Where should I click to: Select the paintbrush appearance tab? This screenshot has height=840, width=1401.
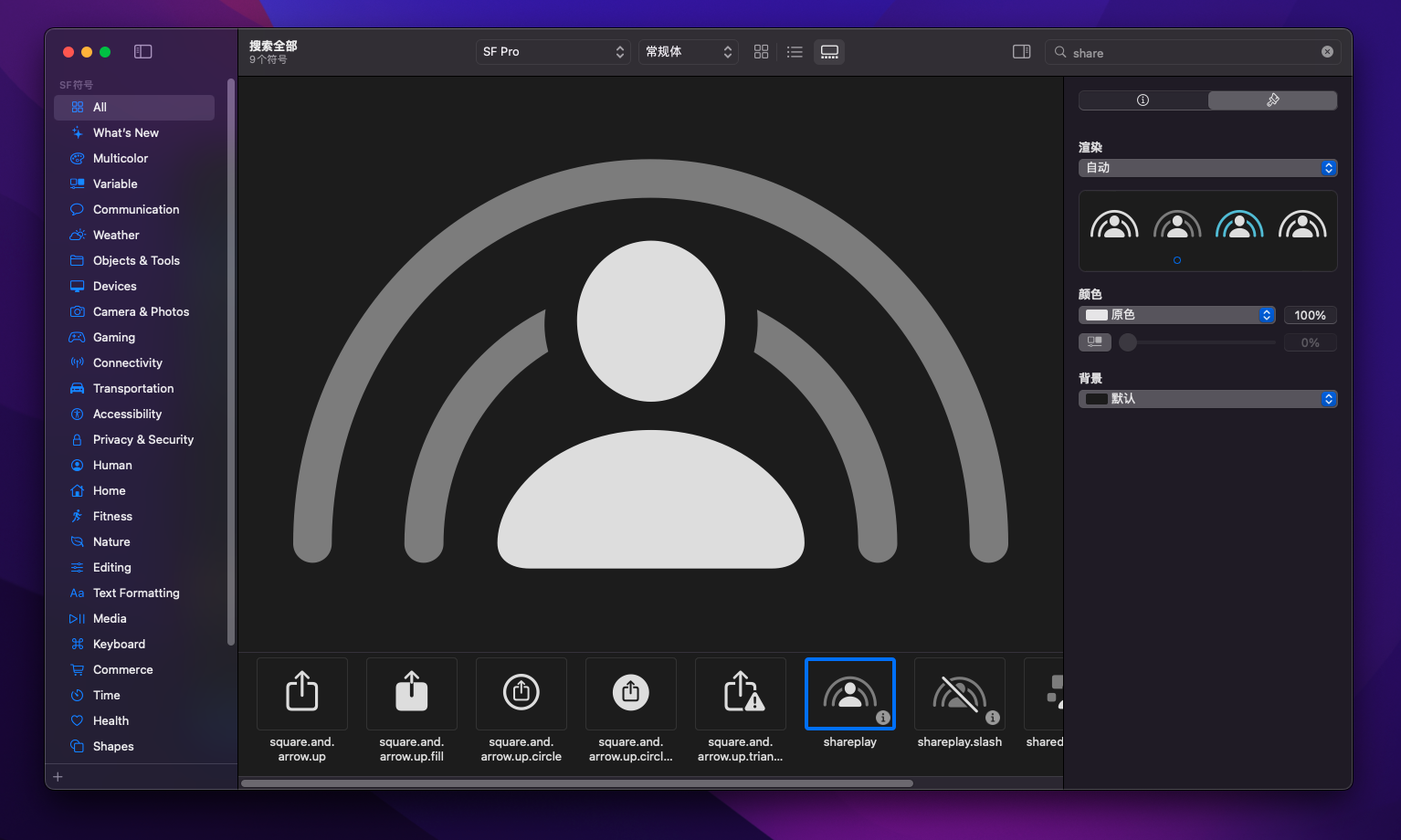[1272, 100]
